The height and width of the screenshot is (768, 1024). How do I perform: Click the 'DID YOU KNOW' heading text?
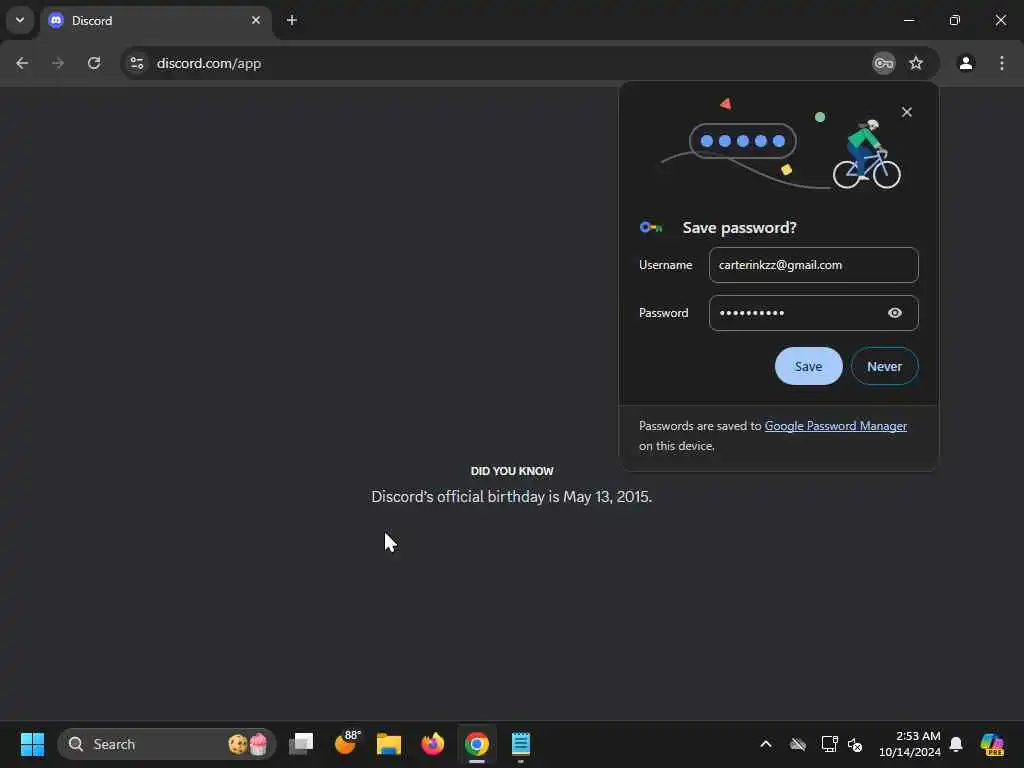pyautogui.click(x=512, y=471)
